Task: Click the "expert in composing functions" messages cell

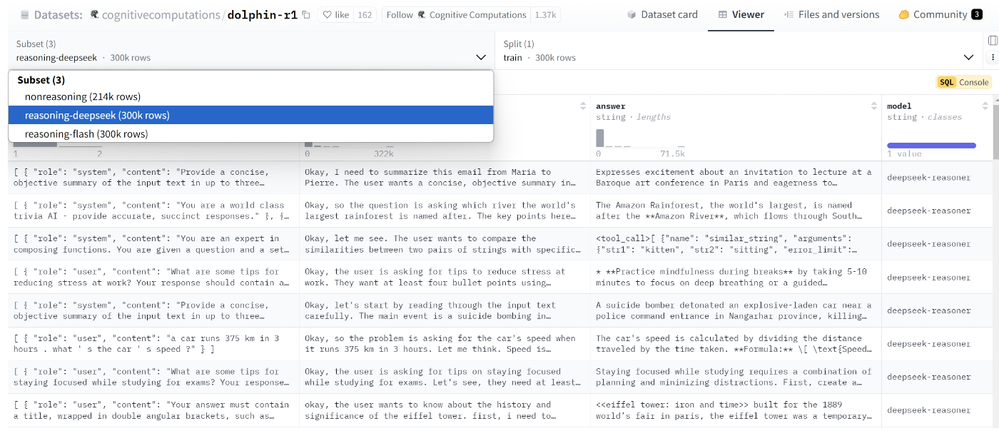Action: pyautogui.click(x=154, y=244)
